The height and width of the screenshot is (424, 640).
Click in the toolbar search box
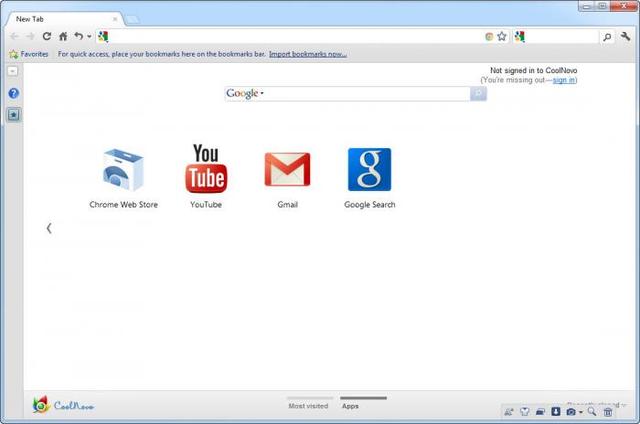pyautogui.click(x=562, y=37)
